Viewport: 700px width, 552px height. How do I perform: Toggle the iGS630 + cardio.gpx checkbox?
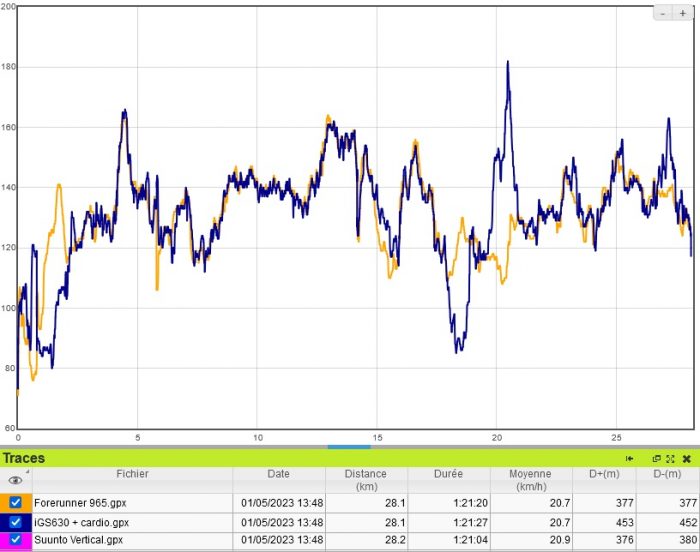pyautogui.click(x=16, y=521)
